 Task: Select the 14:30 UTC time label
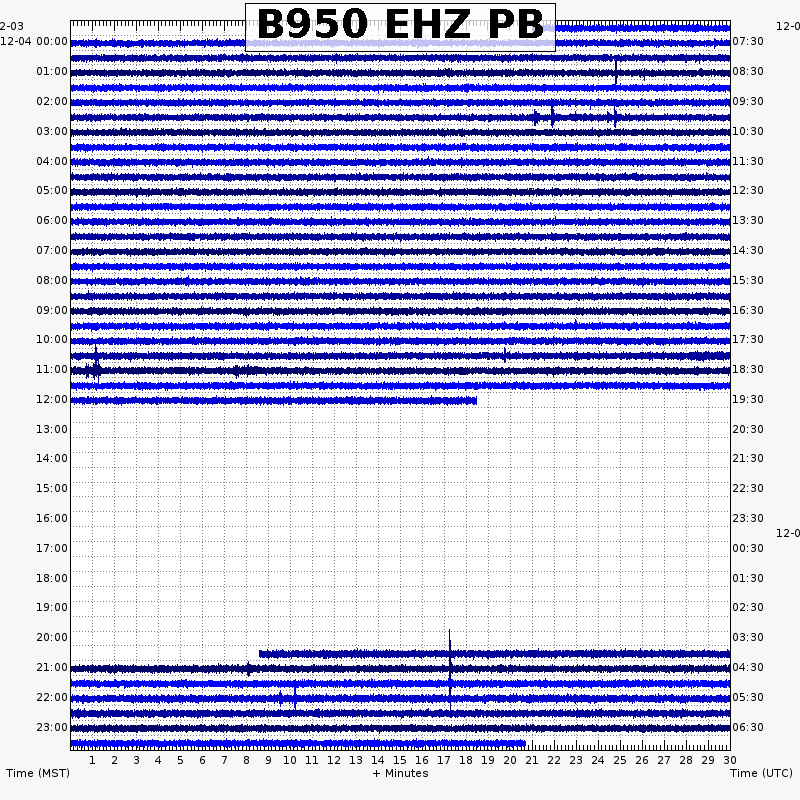[x=748, y=251]
